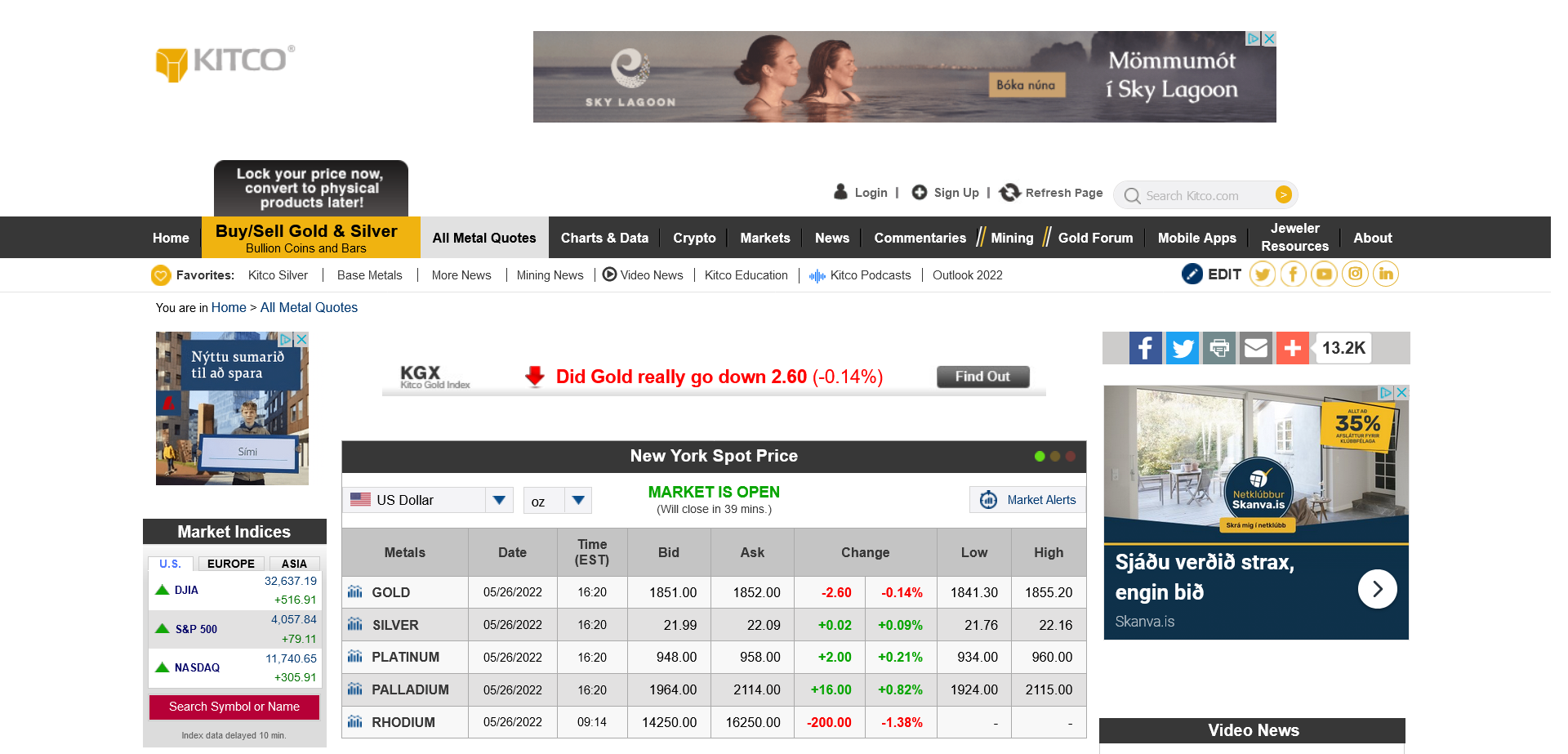The width and height of the screenshot is (1568, 754).
Task: Click the Search Symbol or Name button
Action: tap(234, 707)
